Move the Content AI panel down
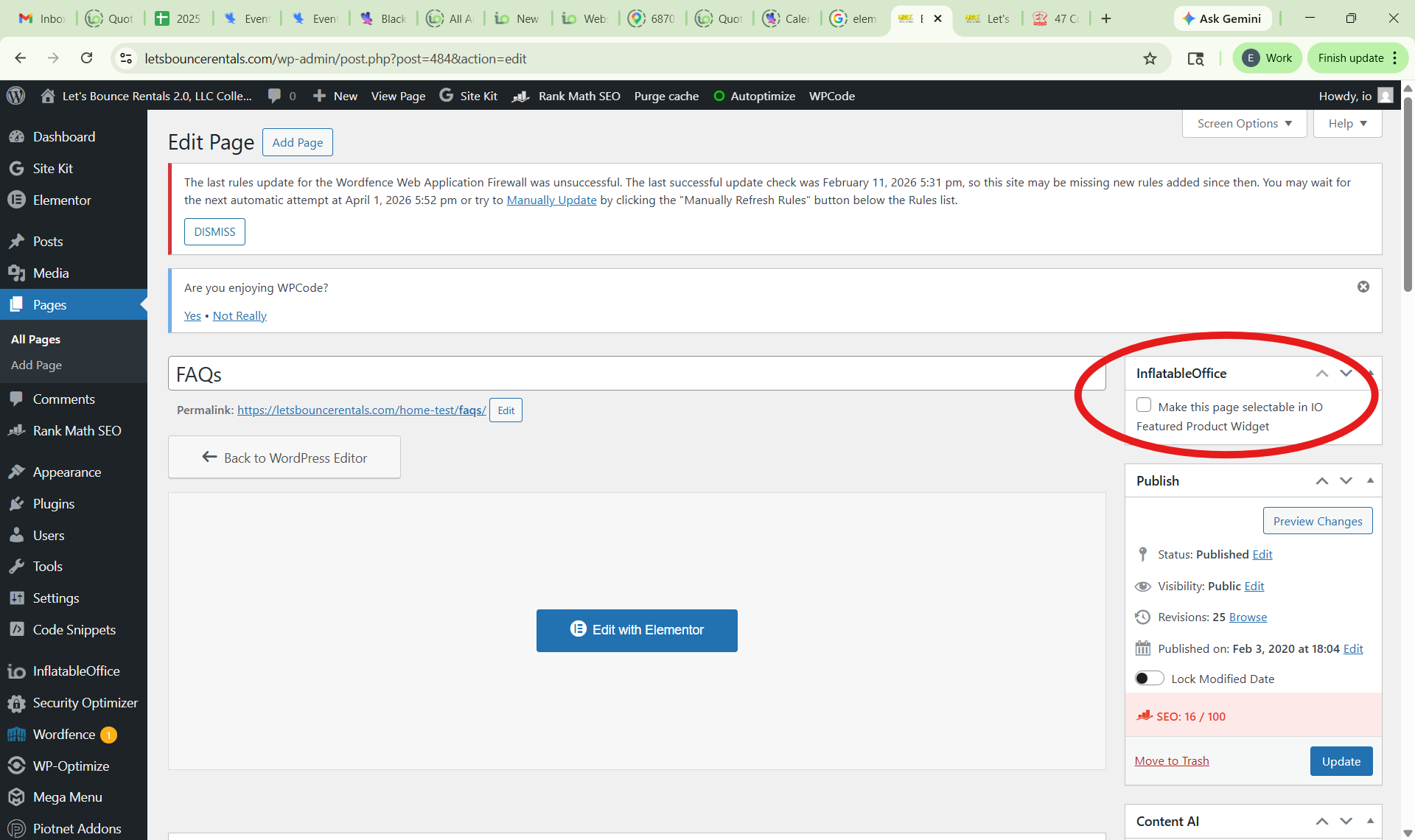This screenshot has height=840, width=1415. coord(1346,821)
